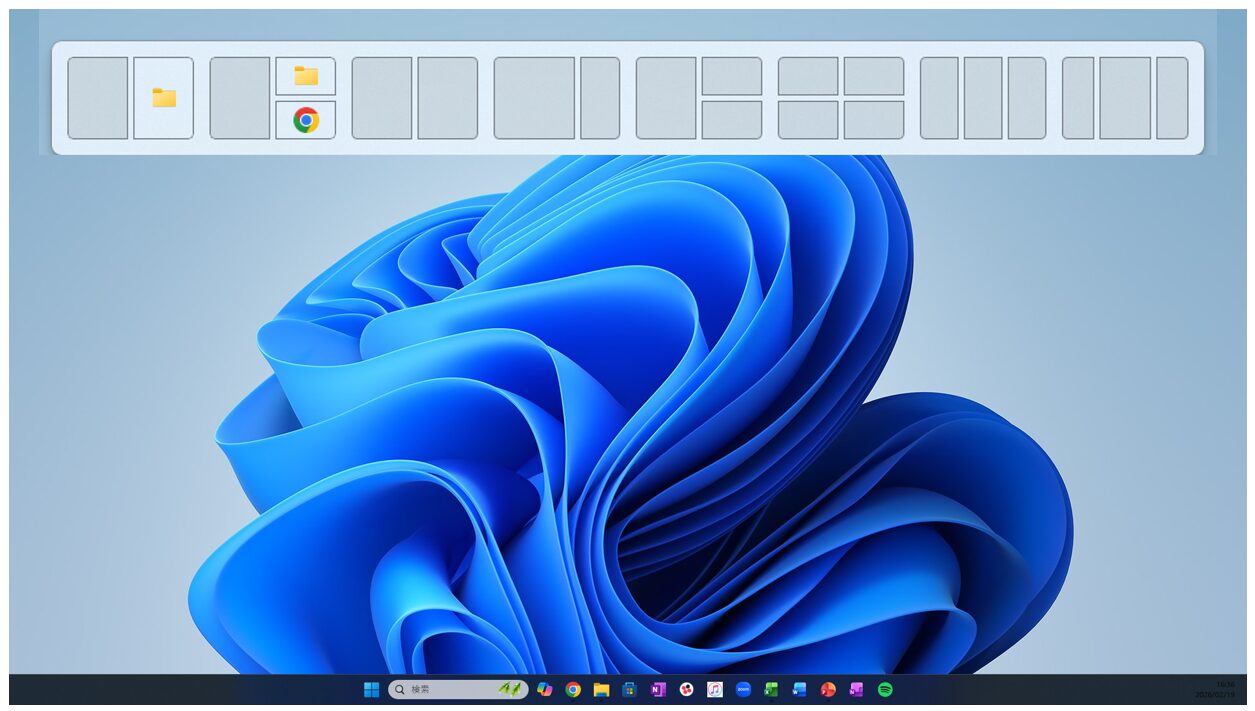Open the Windows Start menu
Viewport: 1255px width, 711px height.
coord(371,689)
